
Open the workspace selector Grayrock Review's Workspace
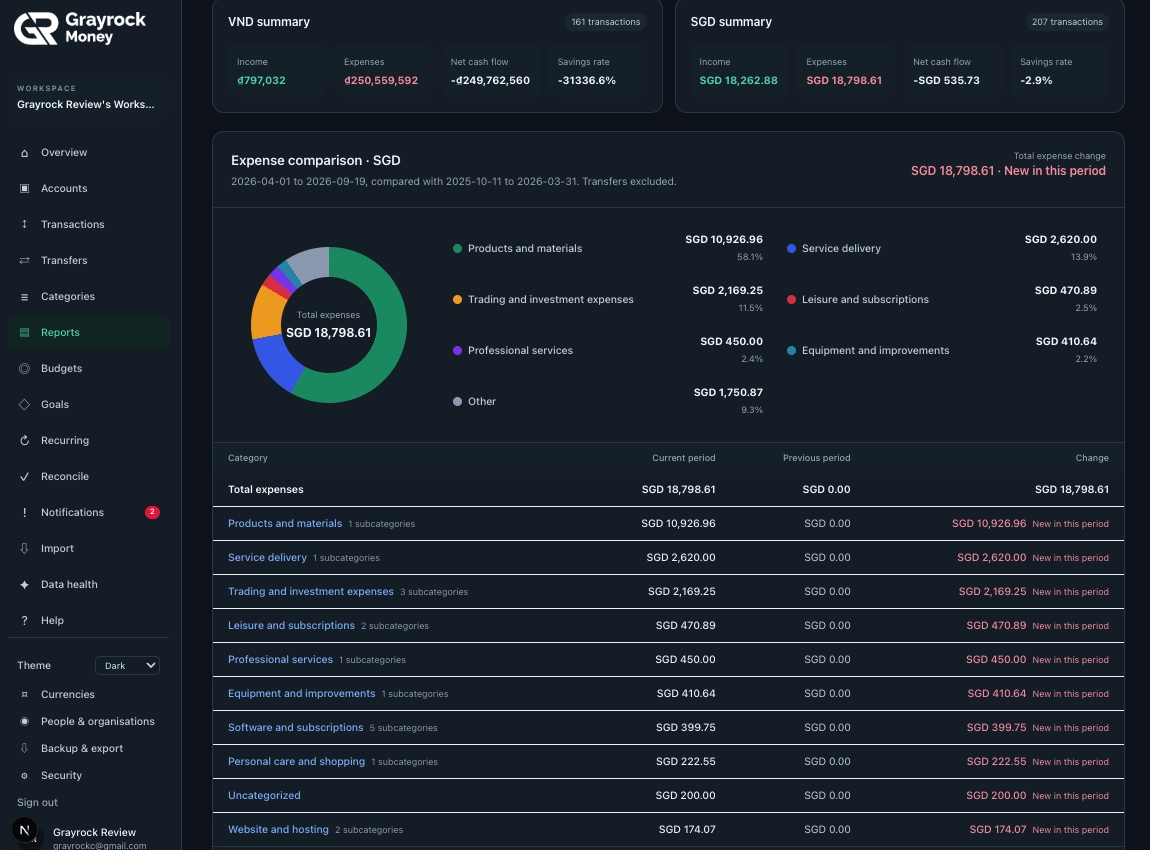88,97
